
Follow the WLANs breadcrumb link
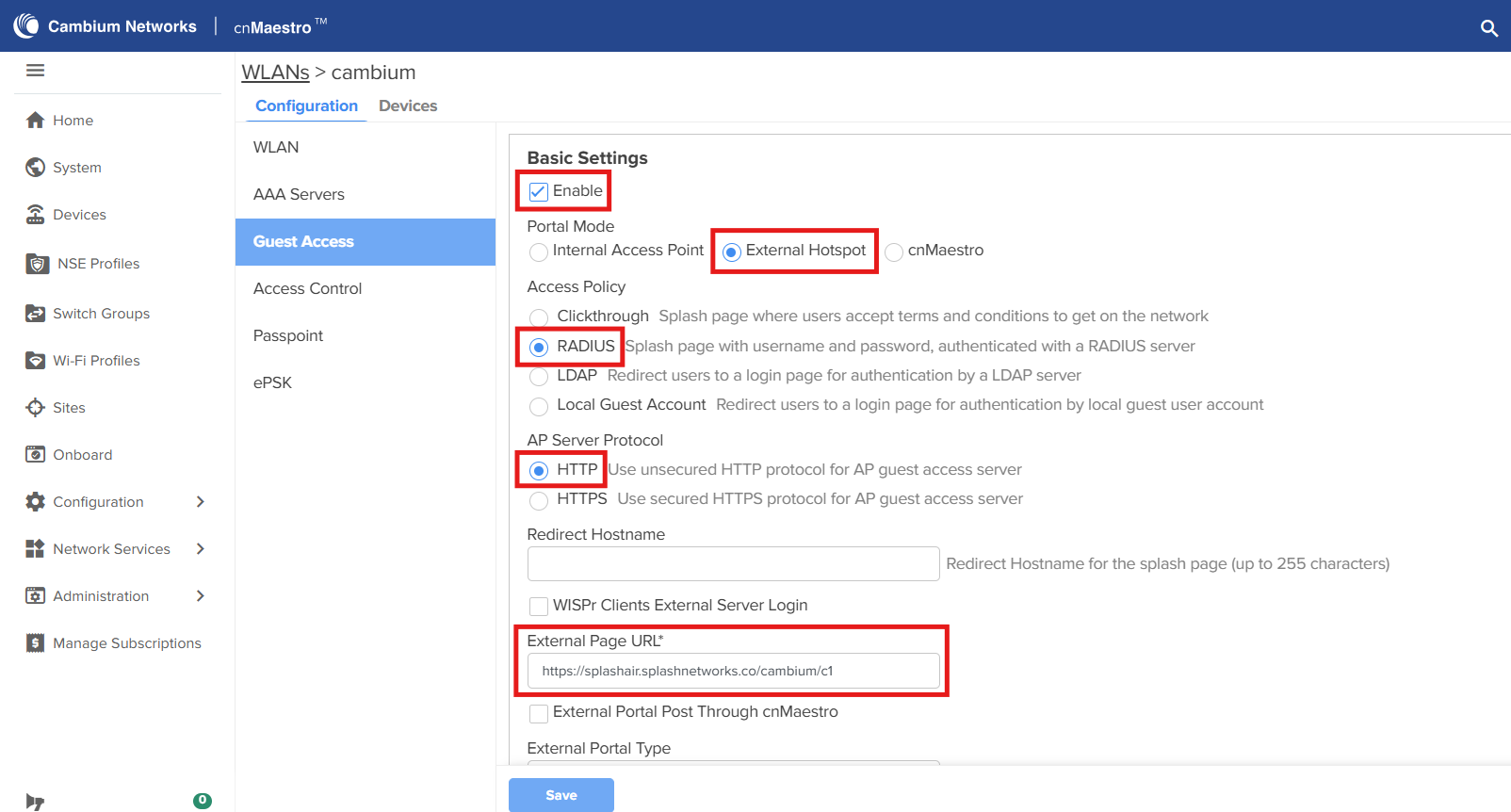pyautogui.click(x=275, y=73)
